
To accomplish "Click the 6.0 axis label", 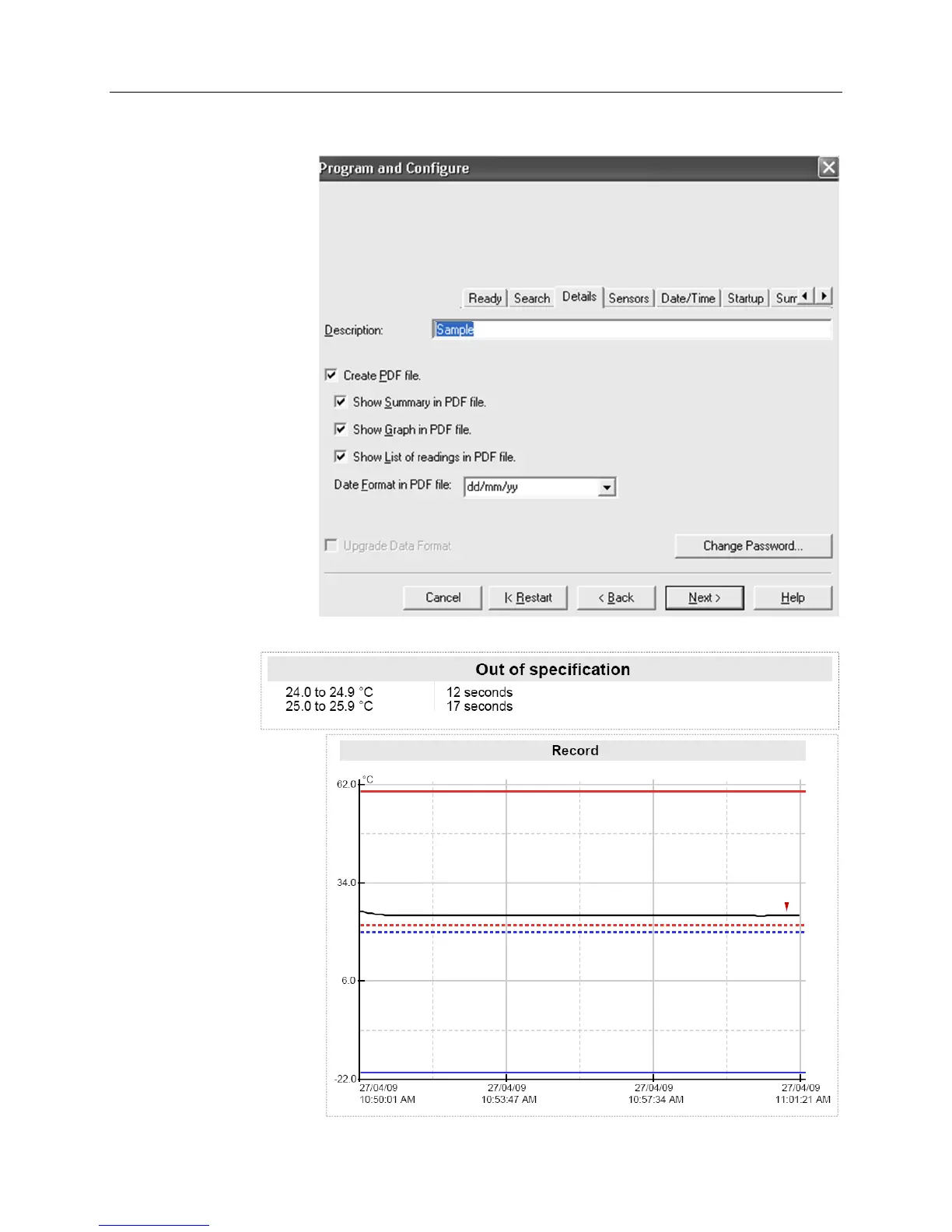I will 348,981.
